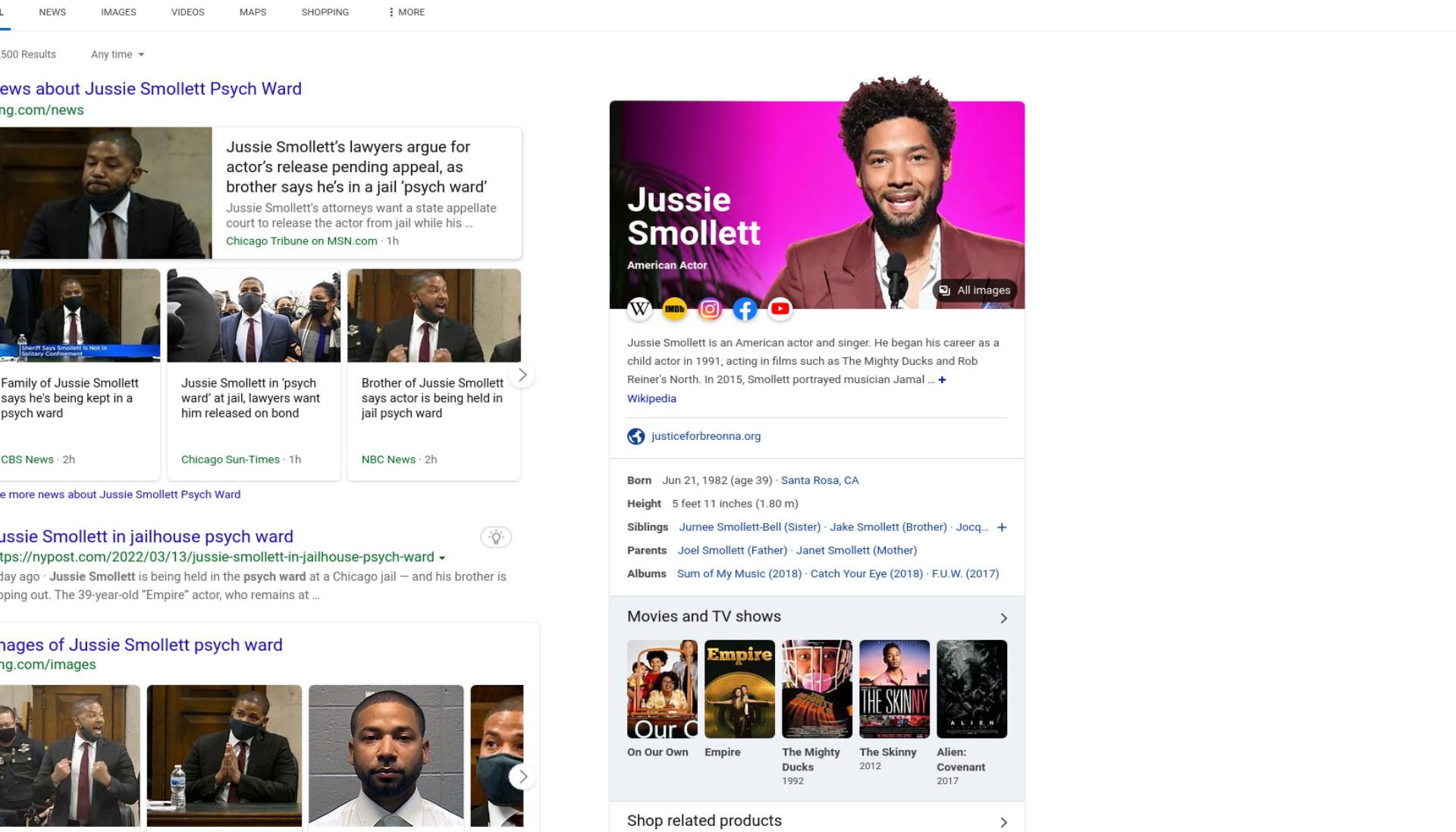Open Catch Your Eye (2018) album
This screenshot has width=1456, height=832.
tap(867, 574)
